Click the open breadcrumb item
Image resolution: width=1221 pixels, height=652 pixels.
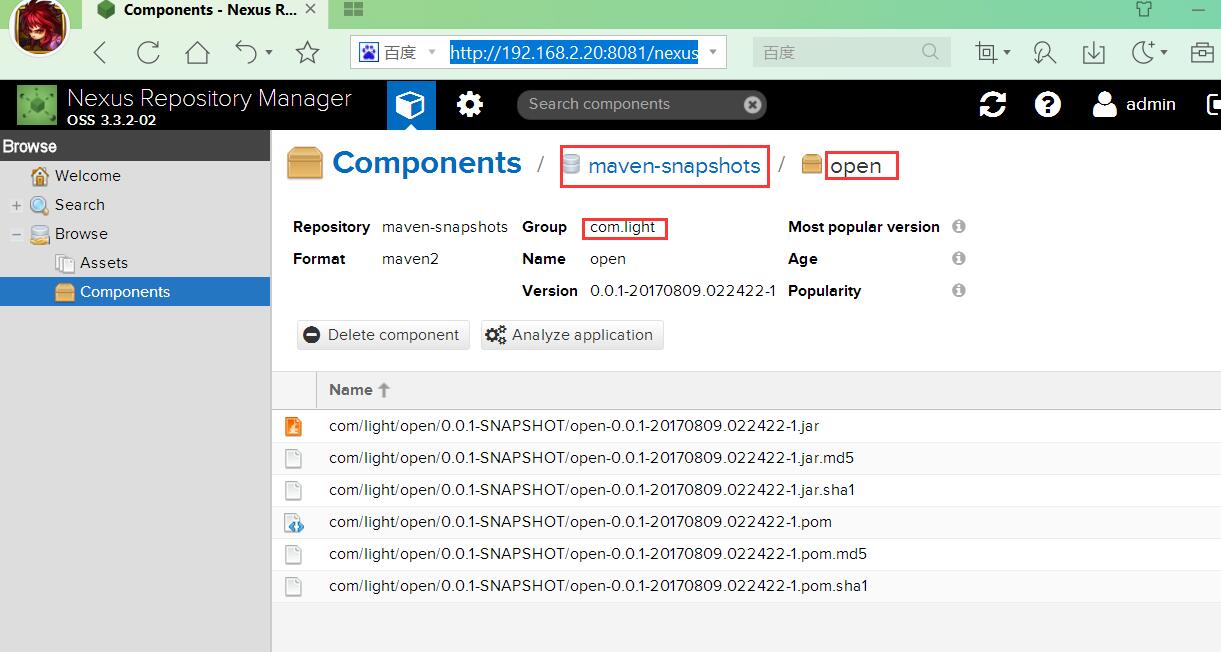coord(856,166)
